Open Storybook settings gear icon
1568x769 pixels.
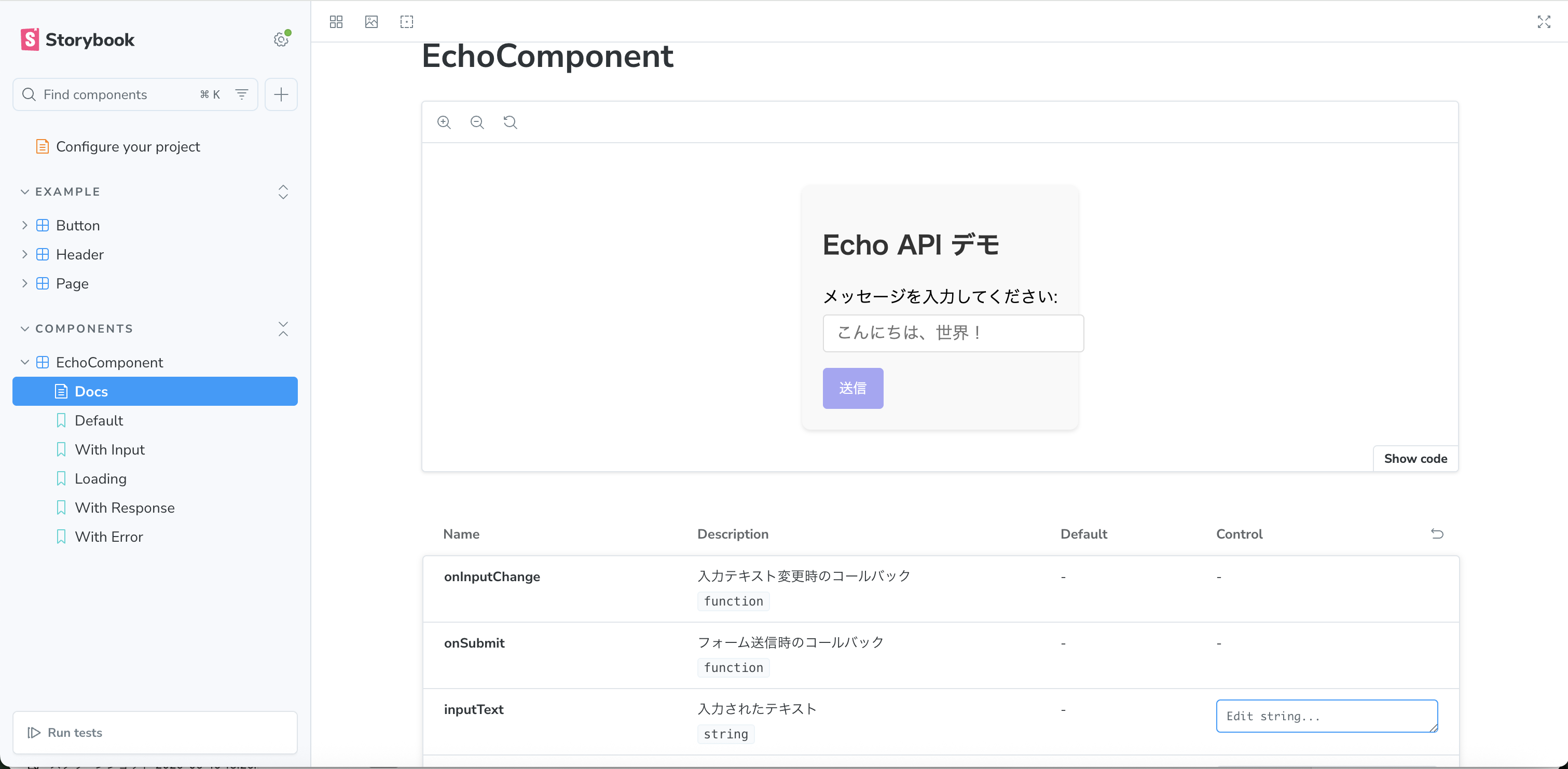(x=281, y=39)
